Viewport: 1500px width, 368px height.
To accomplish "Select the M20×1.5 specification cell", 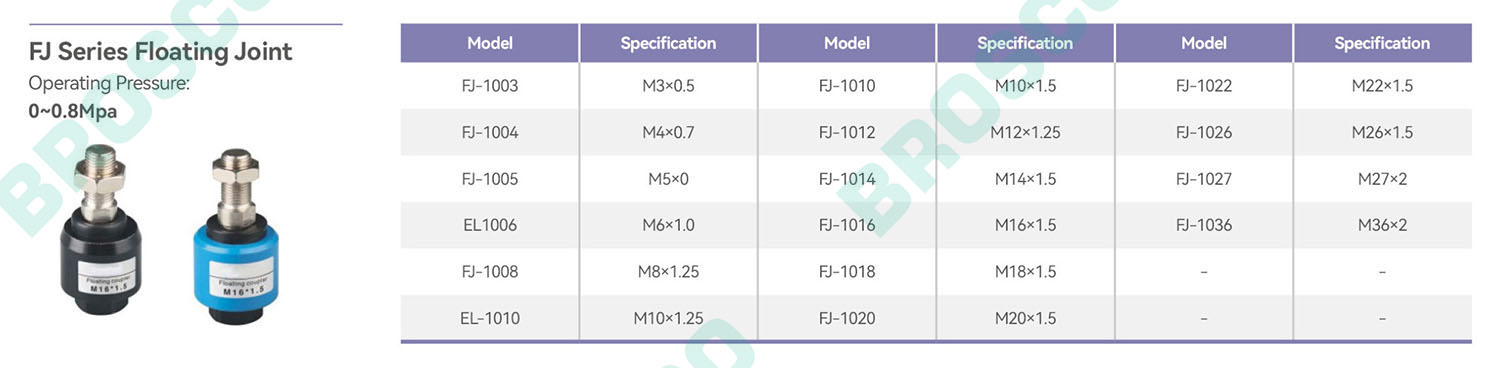I will (1025, 318).
